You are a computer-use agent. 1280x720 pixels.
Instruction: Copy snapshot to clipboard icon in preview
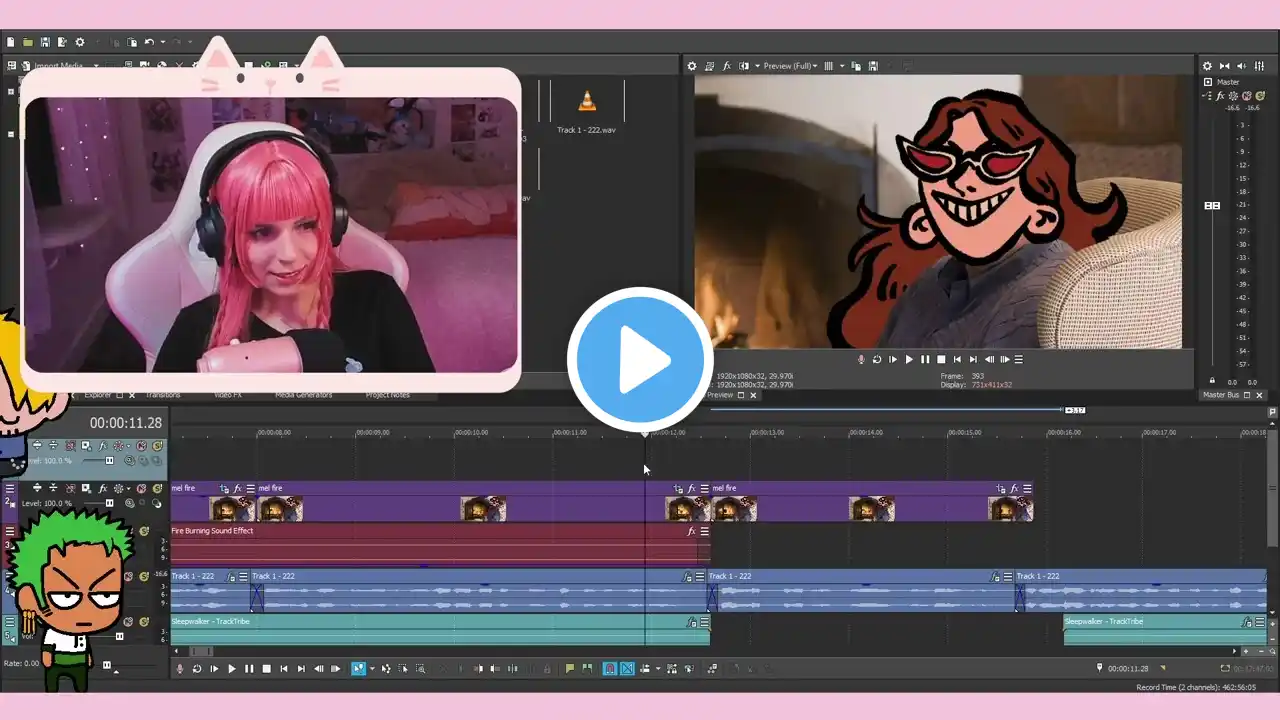pos(856,66)
